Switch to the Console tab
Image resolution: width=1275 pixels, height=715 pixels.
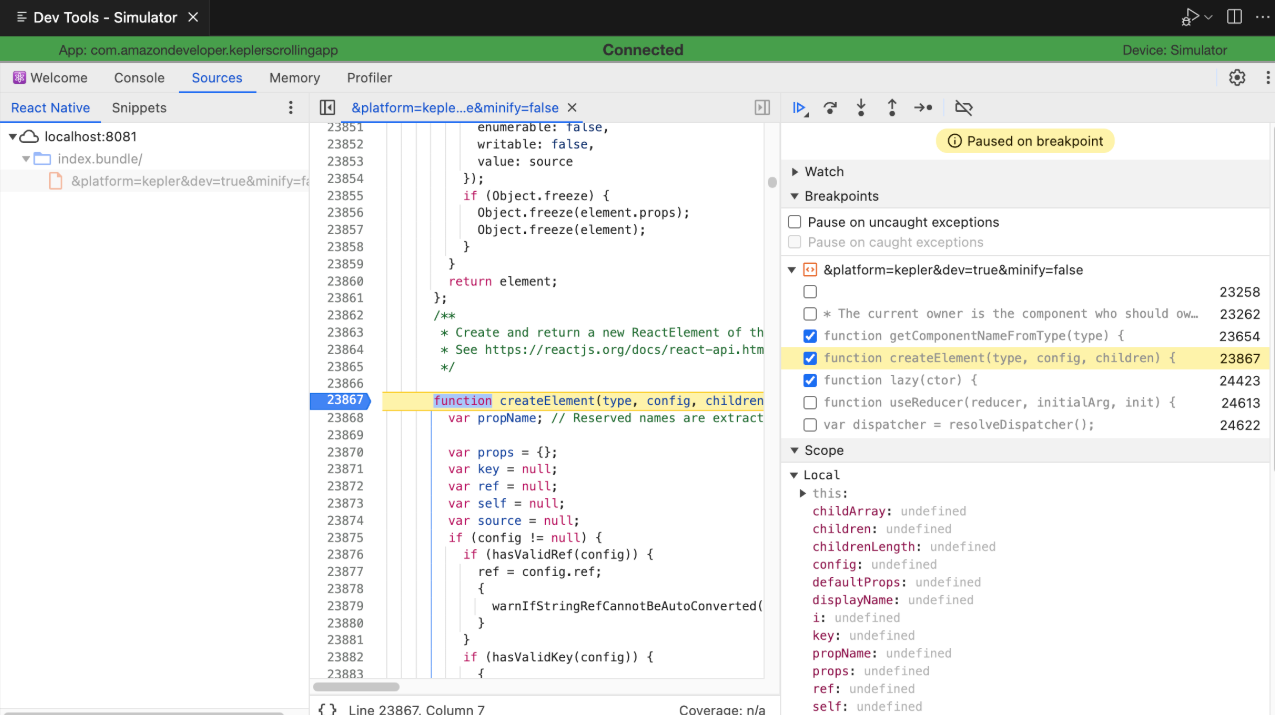pyautogui.click(x=139, y=78)
